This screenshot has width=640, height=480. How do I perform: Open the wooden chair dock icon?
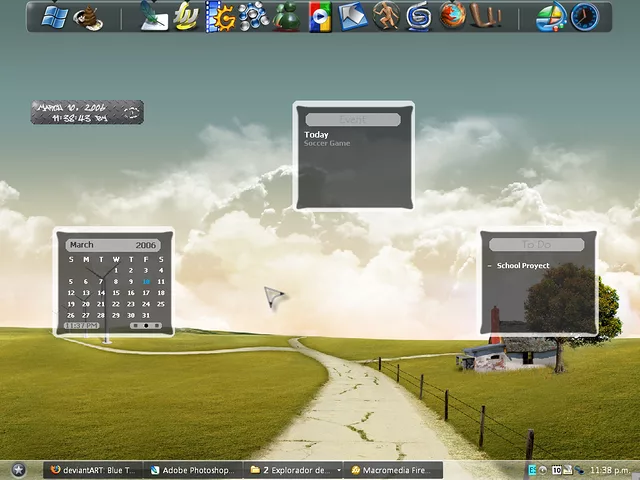(486, 17)
